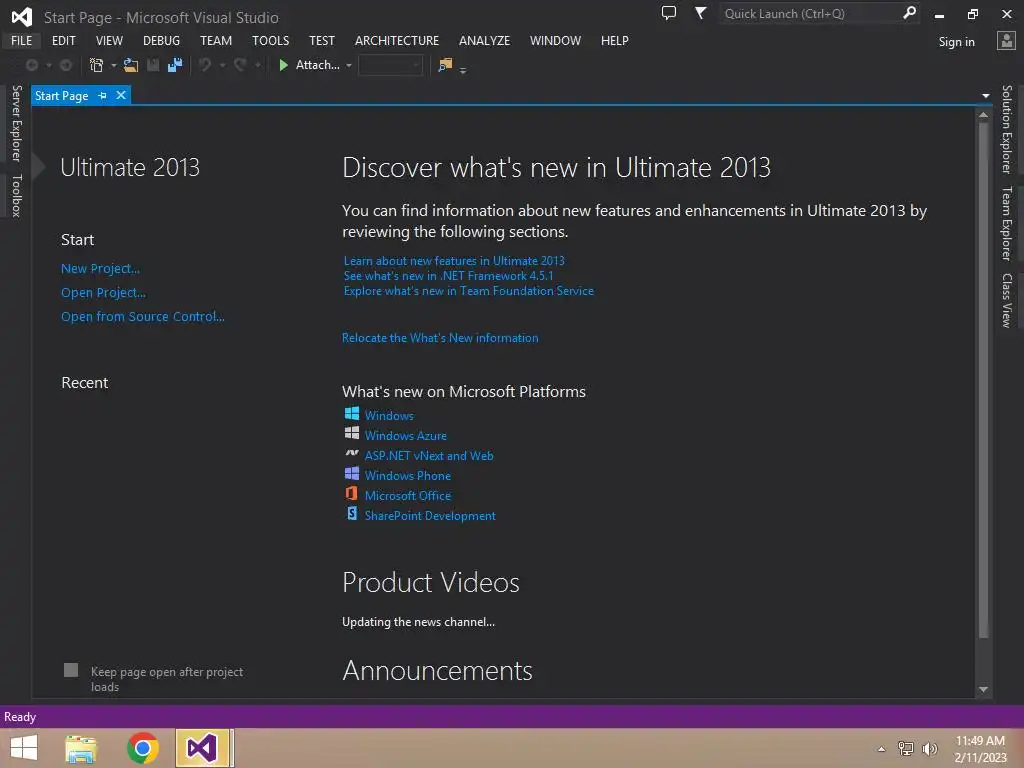Open the ARCHITECTURE menu
1024x768 pixels.
coord(397,40)
